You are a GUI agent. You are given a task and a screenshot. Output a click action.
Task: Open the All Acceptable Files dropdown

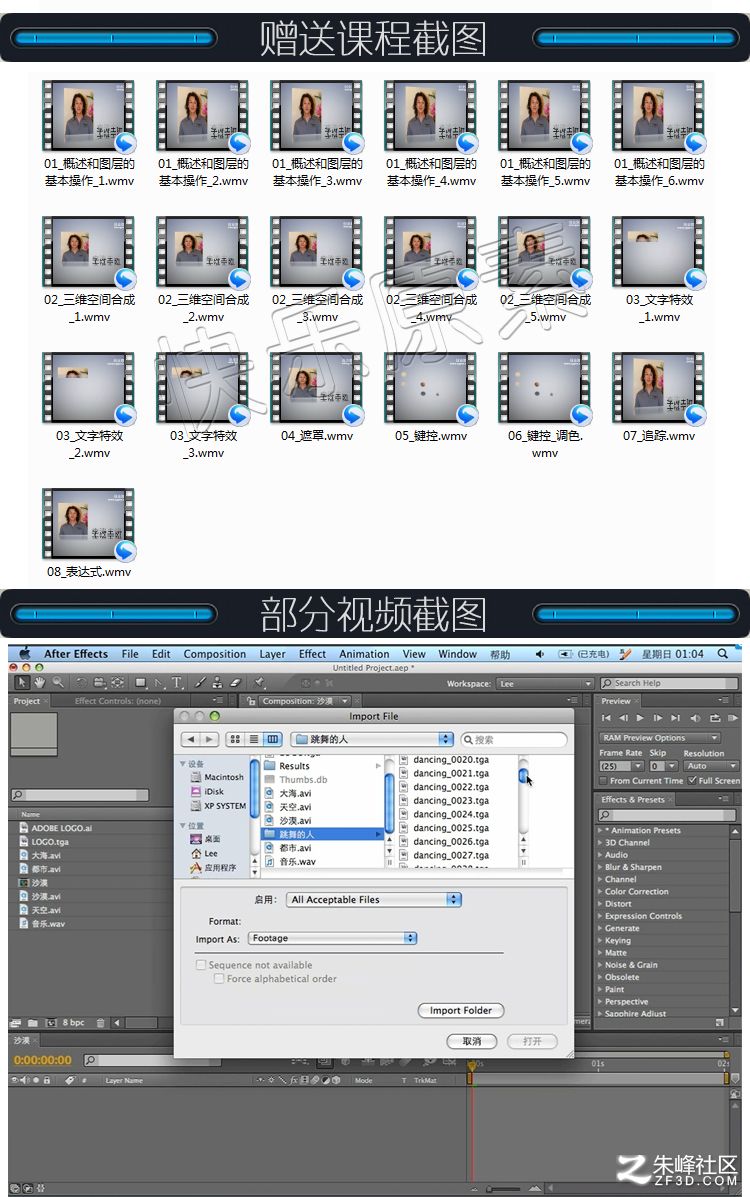coord(374,899)
